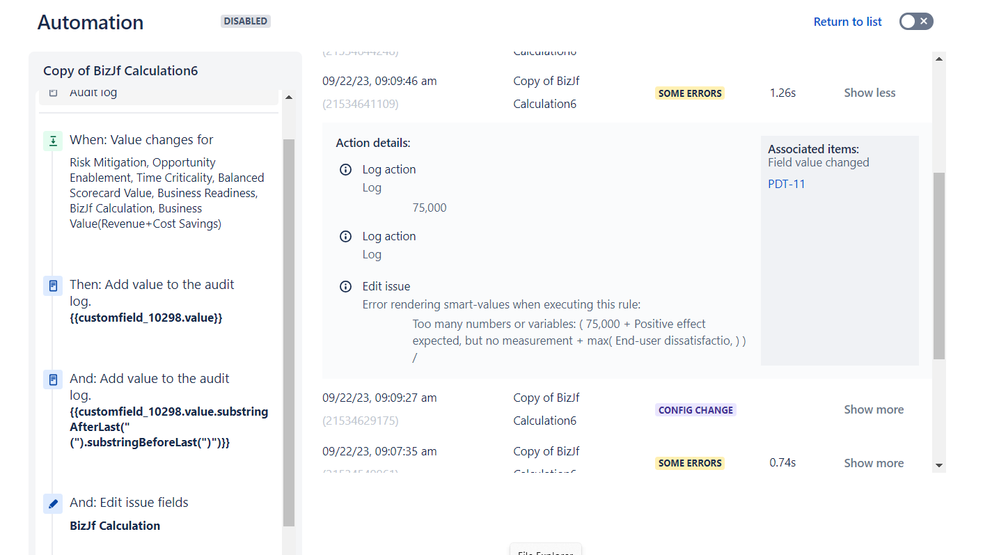Click the Associated items heading
Viewport: 999px width, 555px height.
click(x=813, y=149)
